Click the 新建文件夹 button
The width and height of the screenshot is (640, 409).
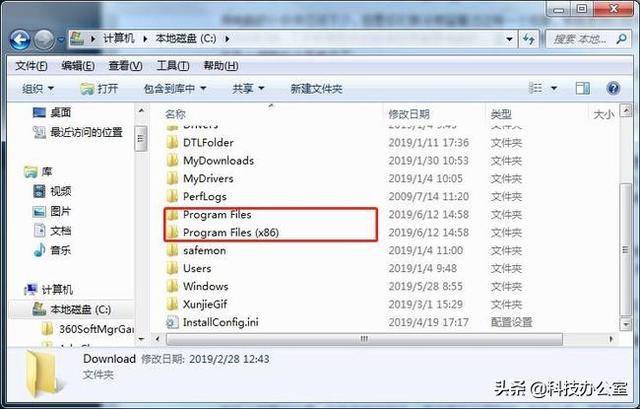coord(316,89)
